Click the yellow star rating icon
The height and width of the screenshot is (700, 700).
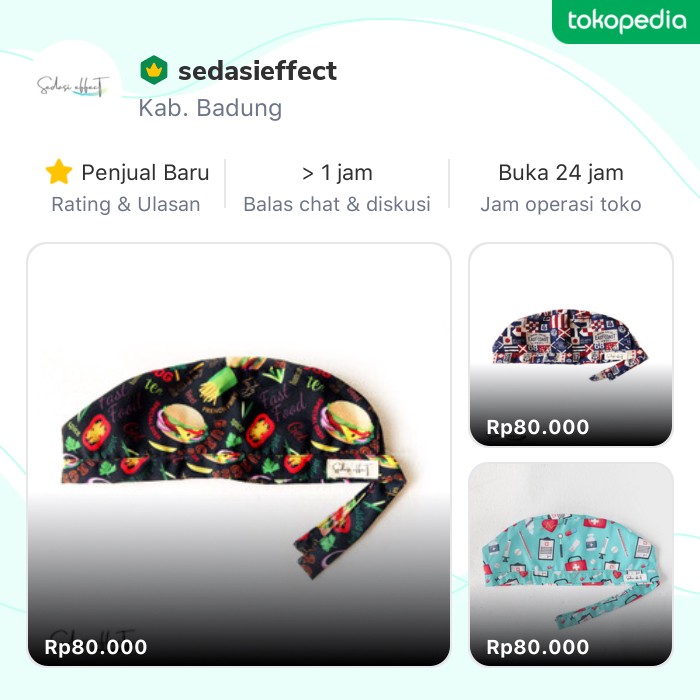tap(59, 172)
